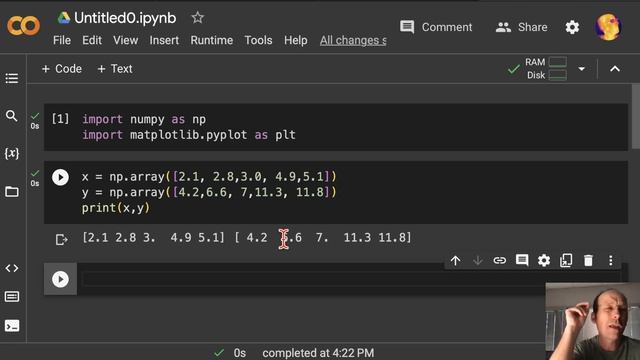Open the cell editor settings gear
Image resolution: width=640 pixels, height=360 pixels.
tap(544, 260)
